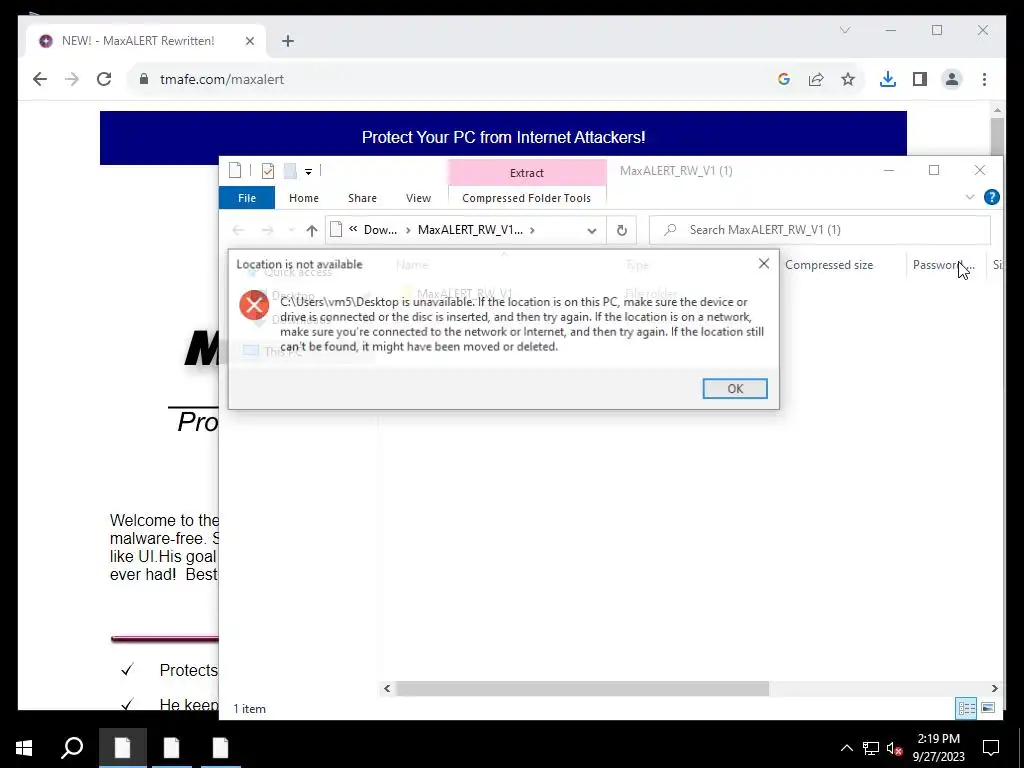The width and height of the screenshot is (1024, 768).
Task: Sort by the Password column header
Action: tap(944, 264)
